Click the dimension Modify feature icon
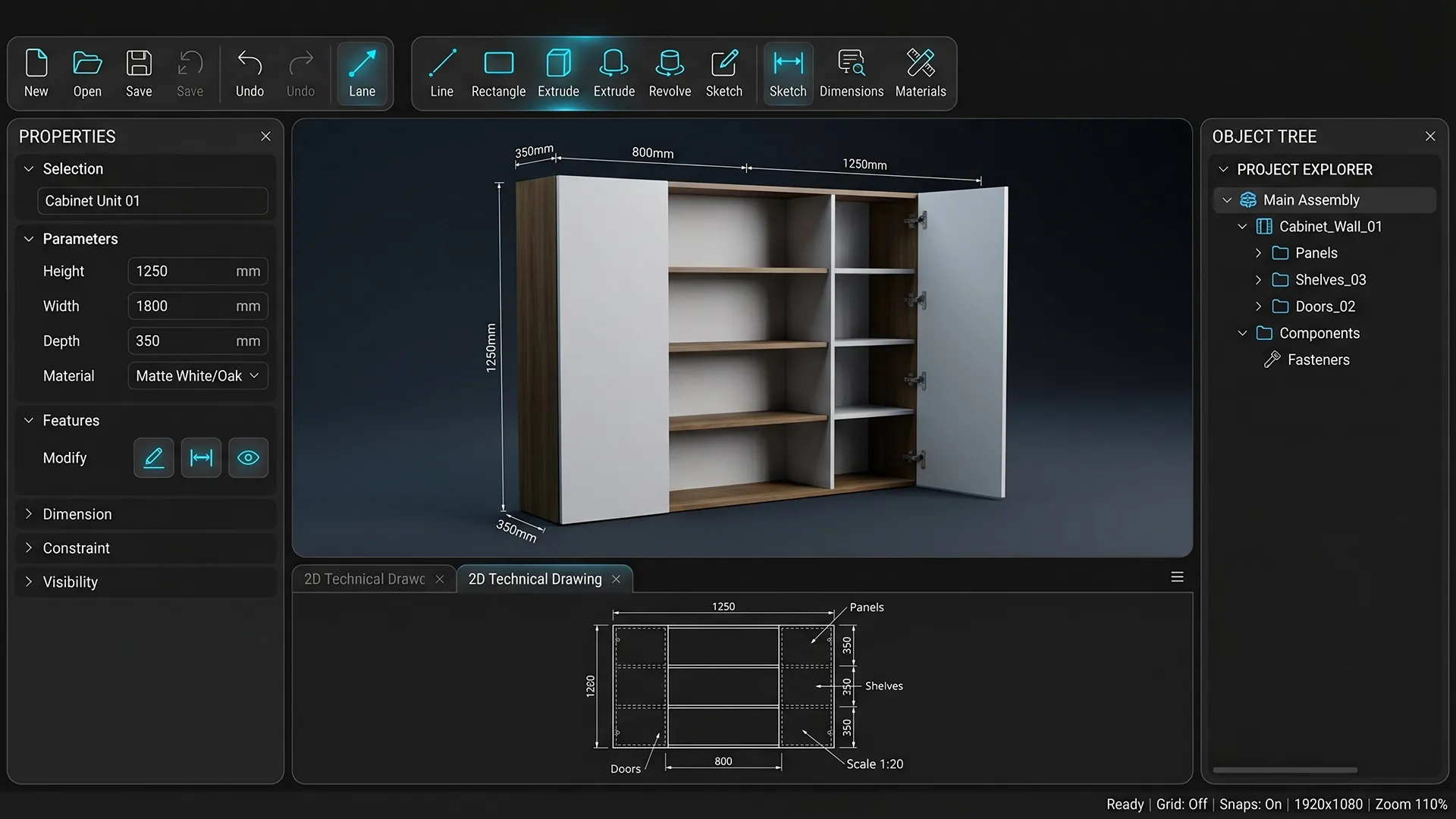This screenshot has height=819, width=1456. click(x=201, y=457)
